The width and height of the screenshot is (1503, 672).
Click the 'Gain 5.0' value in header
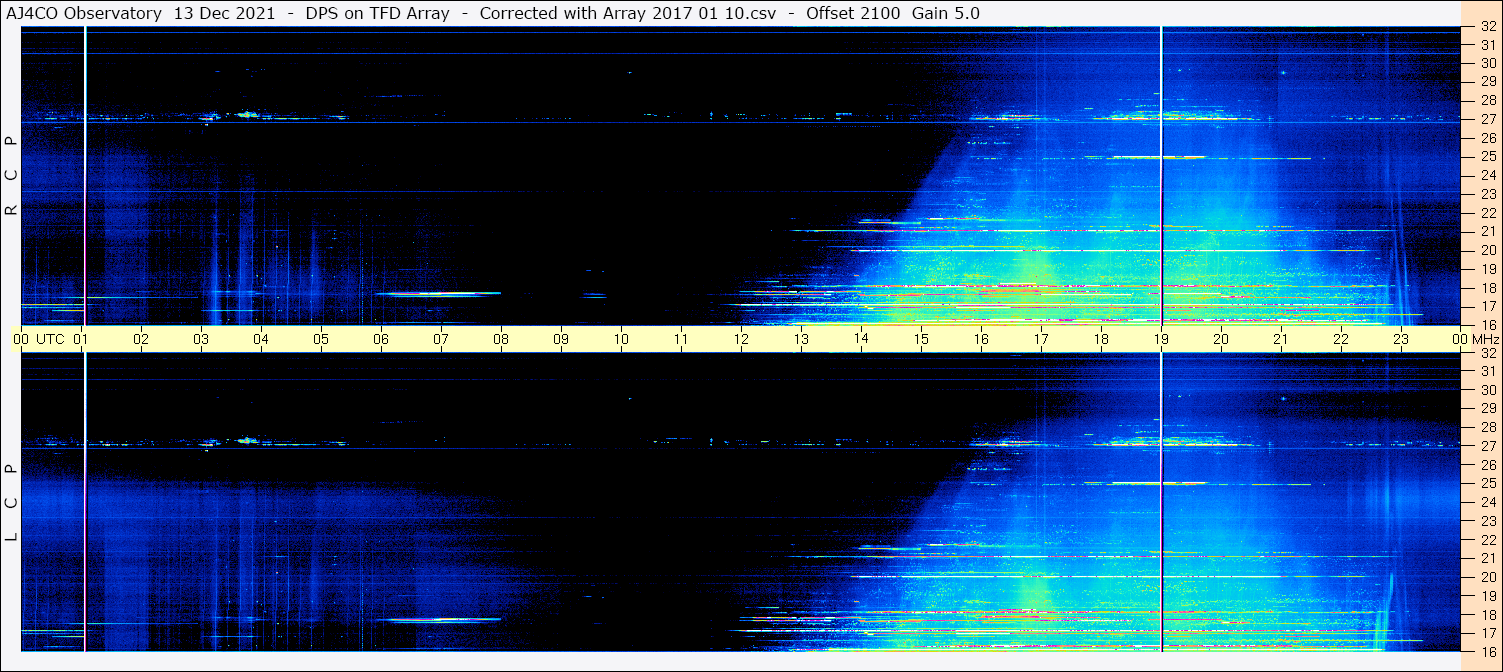(x=946, y=13)
